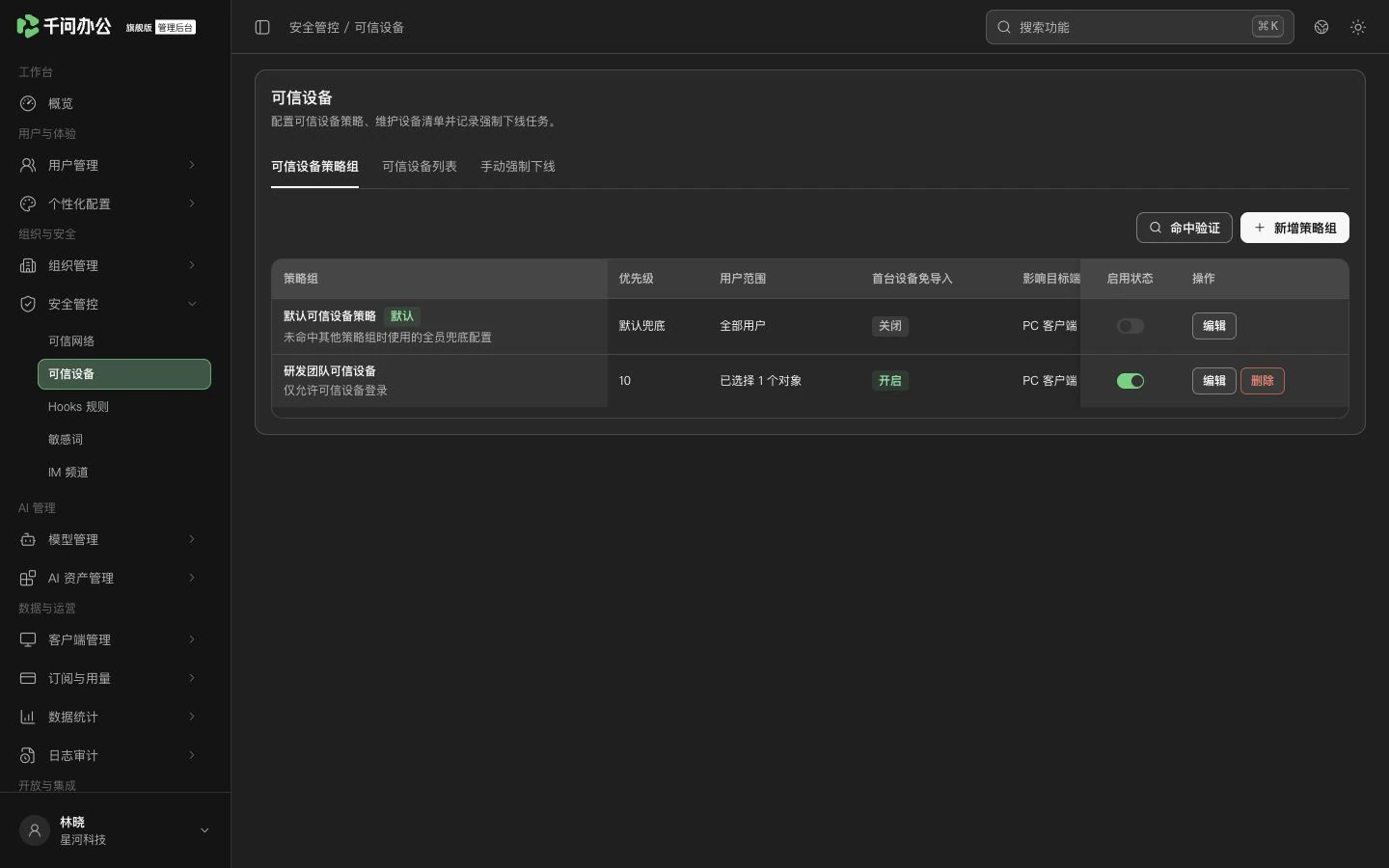Expand the 数据统计 chevron
This screenshot has height=868, width=1389.
192,717
